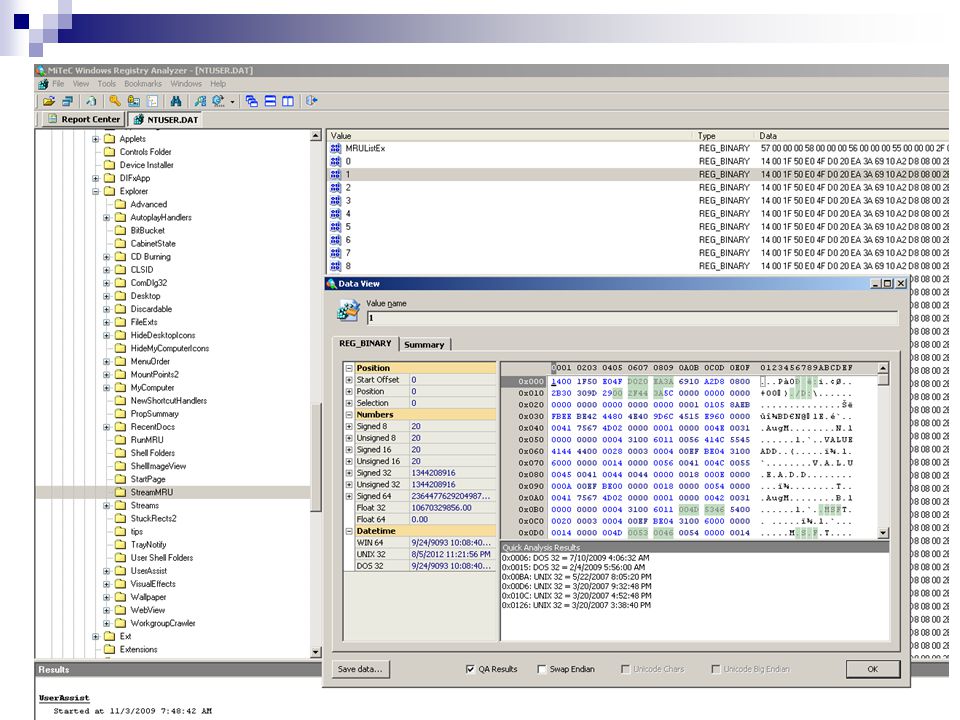Click the app icon left of File menu
The width and height of the screenshot is (960, 720).
pos(43,84)
